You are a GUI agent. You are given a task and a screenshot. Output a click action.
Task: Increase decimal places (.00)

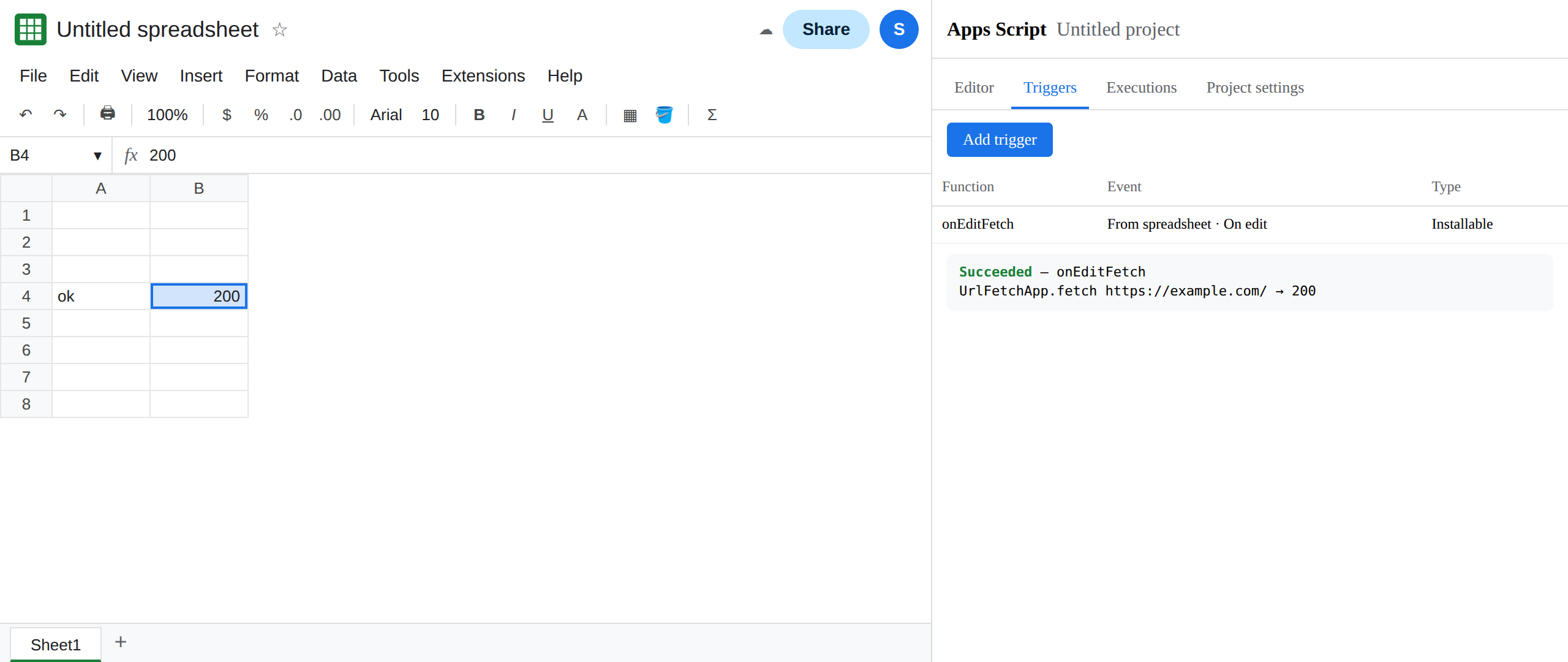coord(330,115)
